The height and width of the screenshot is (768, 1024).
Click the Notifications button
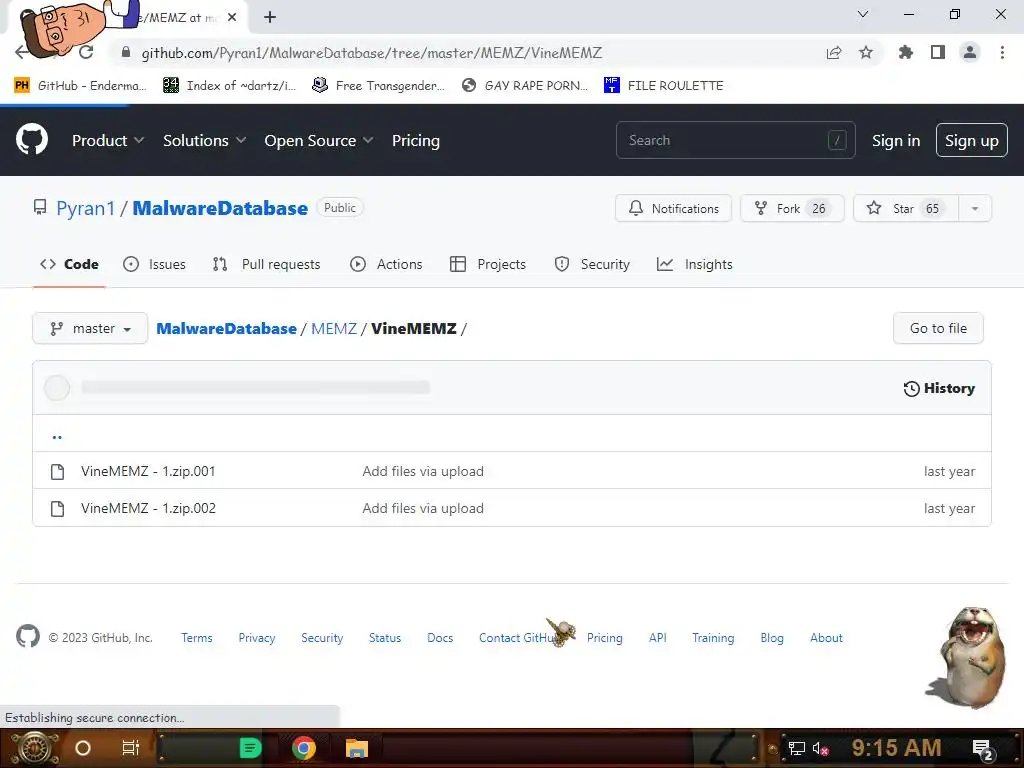673,208
